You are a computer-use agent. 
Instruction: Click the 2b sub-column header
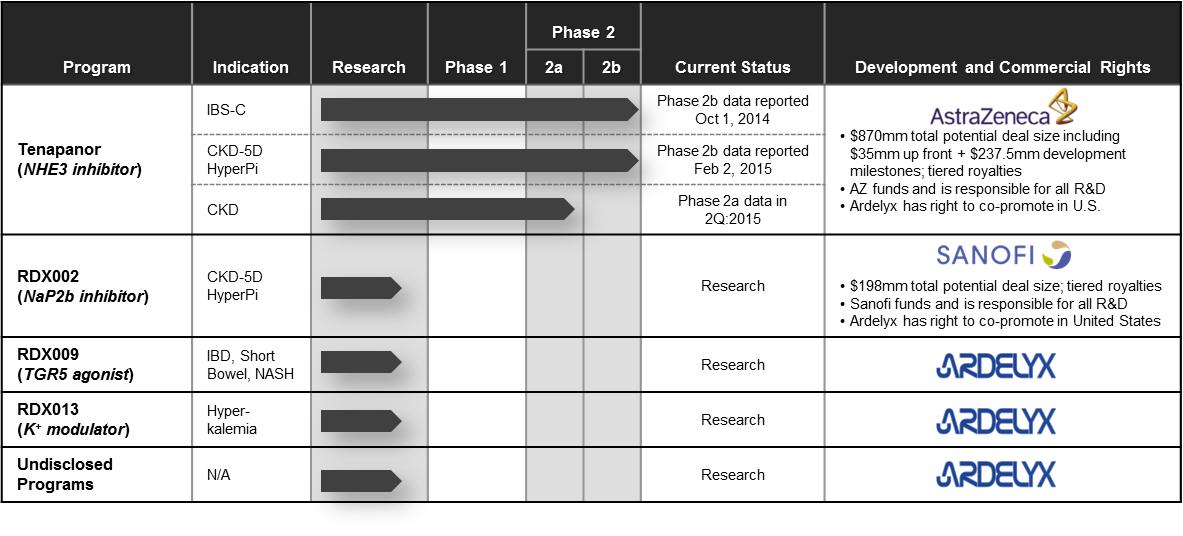coord(611,68)
